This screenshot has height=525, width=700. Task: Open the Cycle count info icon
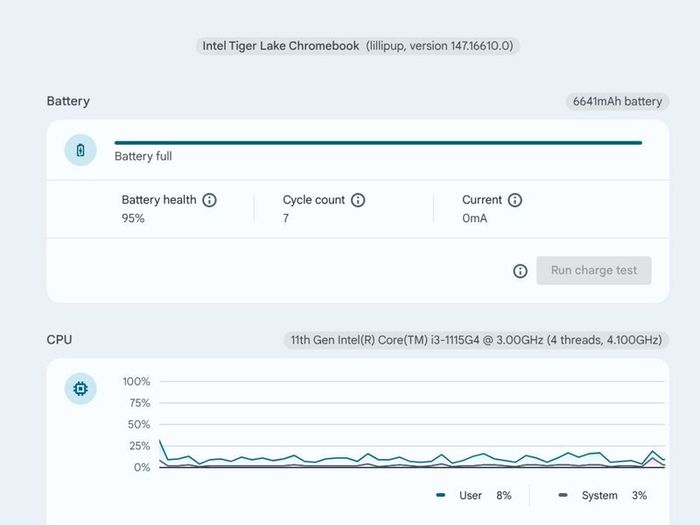point(358,200)
